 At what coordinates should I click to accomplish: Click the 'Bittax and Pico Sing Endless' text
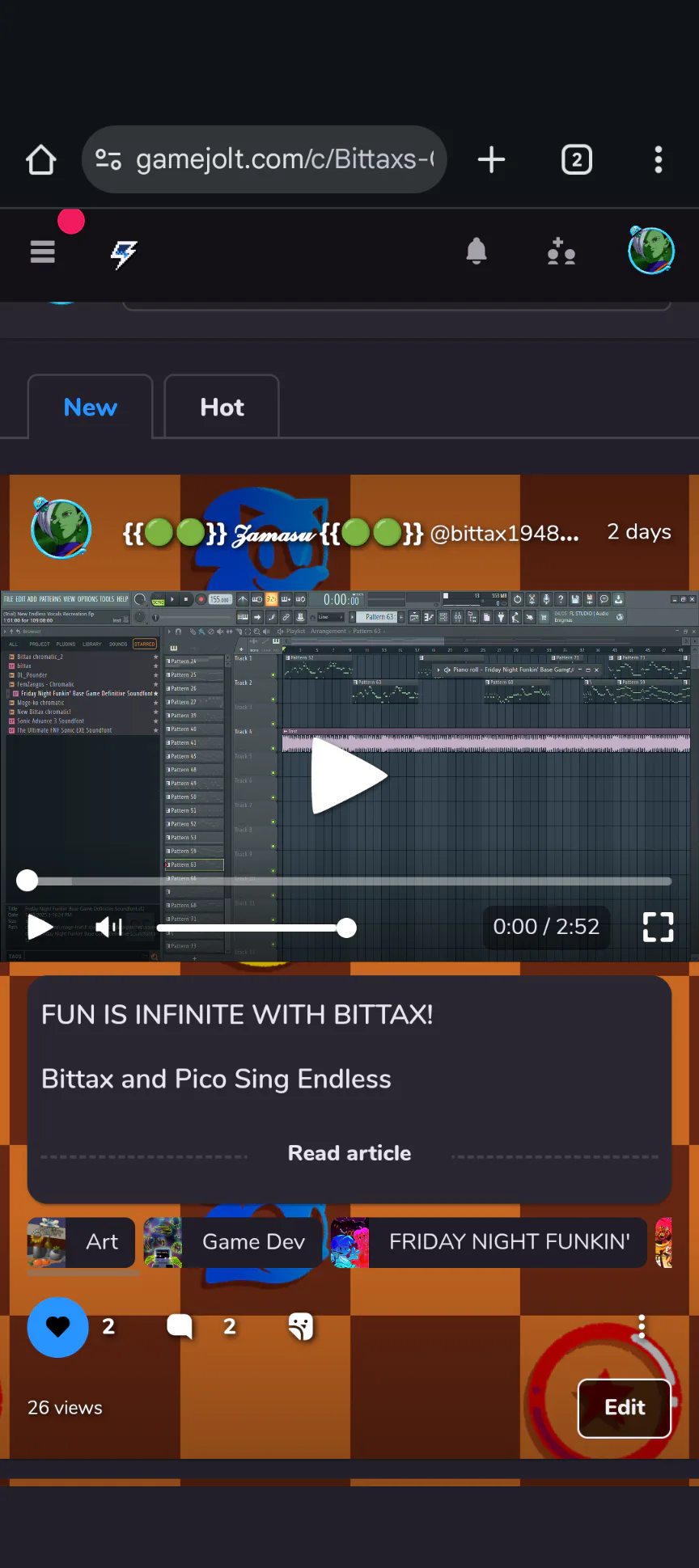(x=216, y=1080)
